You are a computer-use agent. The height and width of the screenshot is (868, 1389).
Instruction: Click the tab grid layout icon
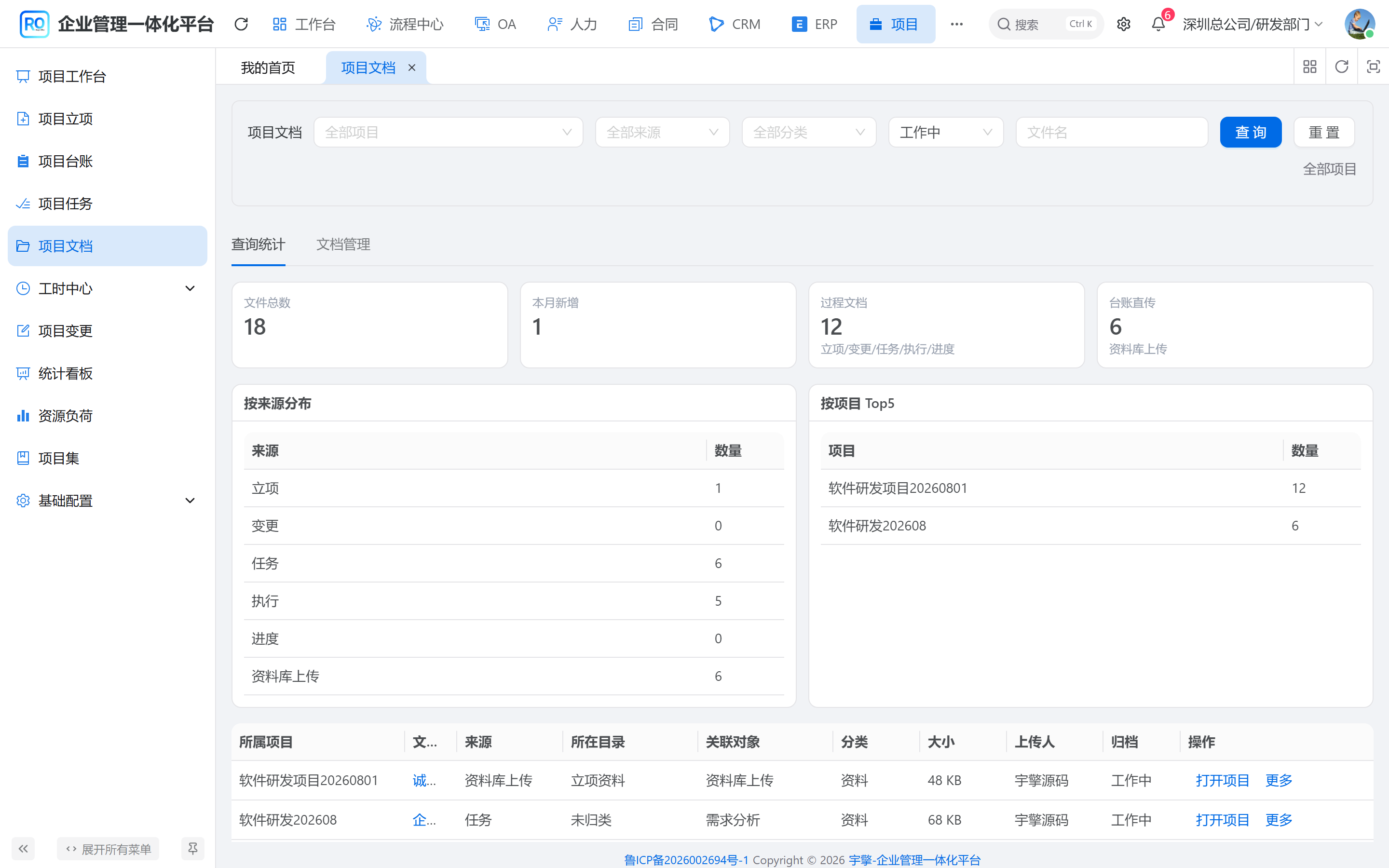(x=1309, y=67)
